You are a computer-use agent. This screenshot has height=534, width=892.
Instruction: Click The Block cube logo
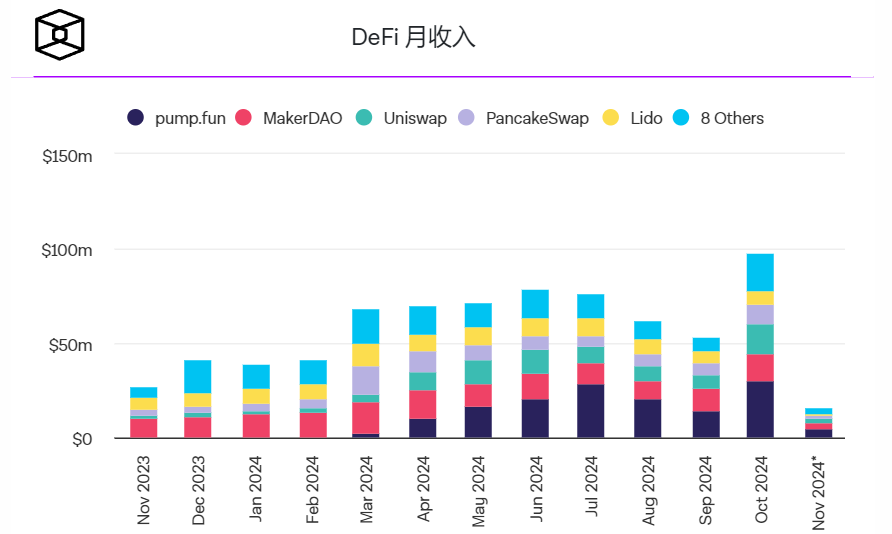[60, 35]
